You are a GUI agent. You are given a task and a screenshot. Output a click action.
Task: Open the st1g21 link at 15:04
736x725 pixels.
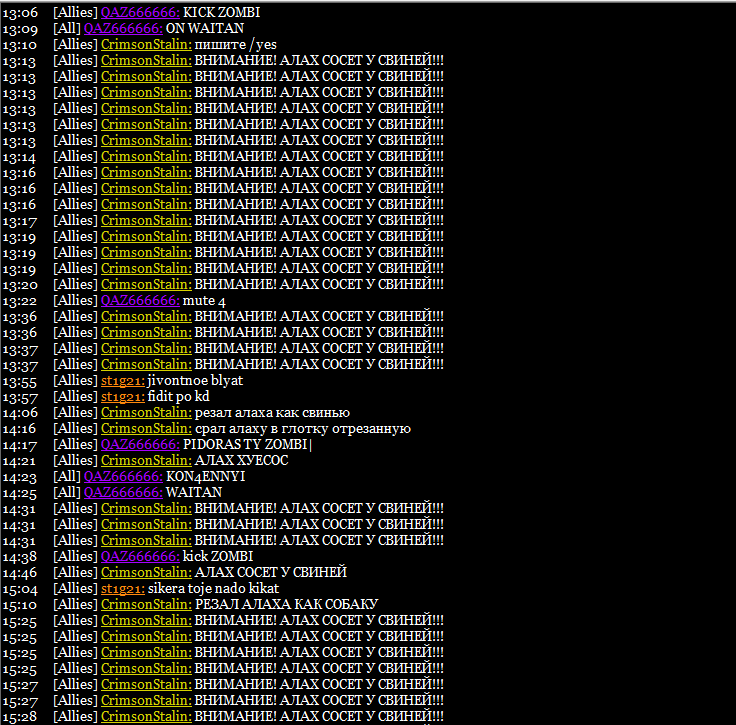click(123, 588)
